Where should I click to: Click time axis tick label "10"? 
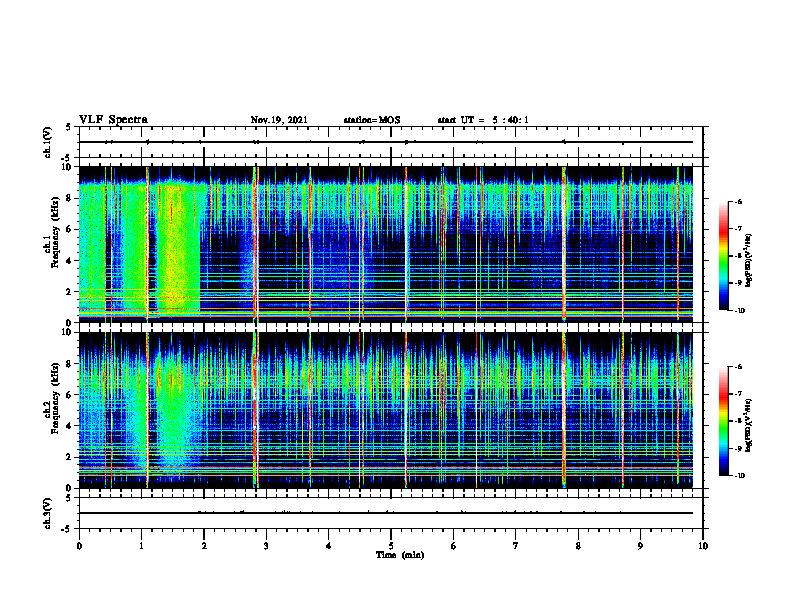click(703, 546)
